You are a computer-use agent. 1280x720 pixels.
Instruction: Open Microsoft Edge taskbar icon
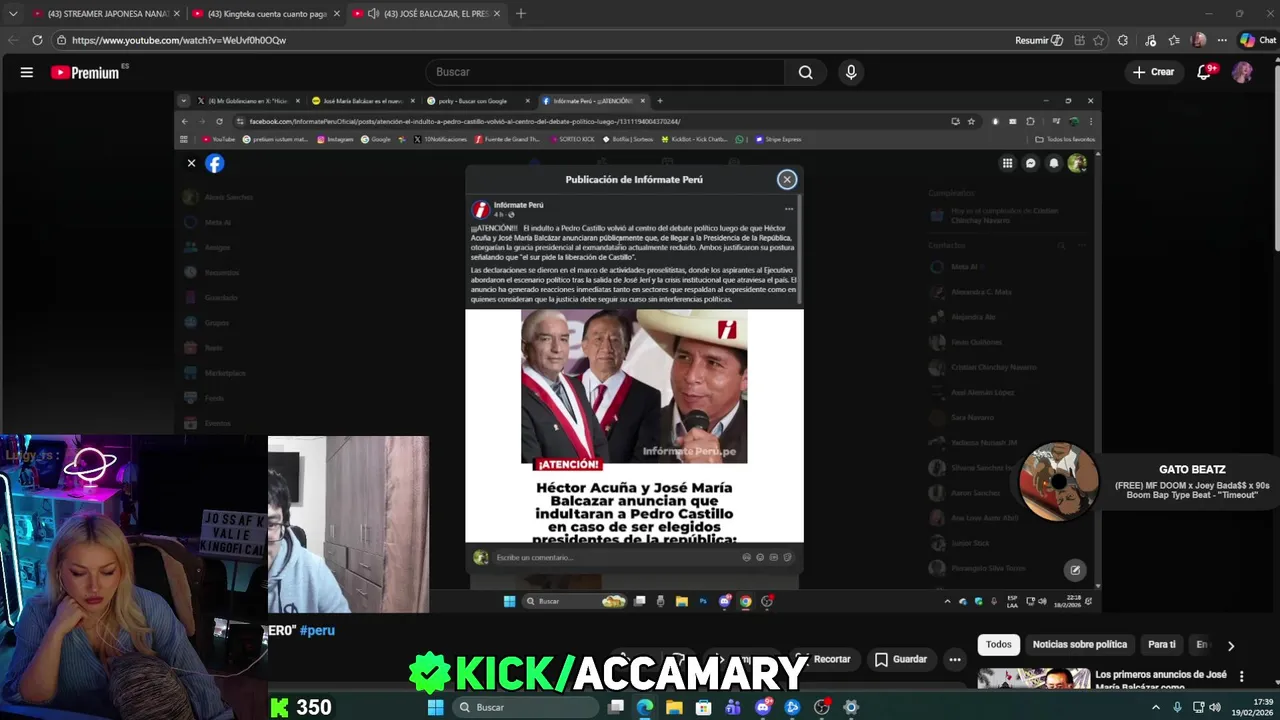click(645, 707)
